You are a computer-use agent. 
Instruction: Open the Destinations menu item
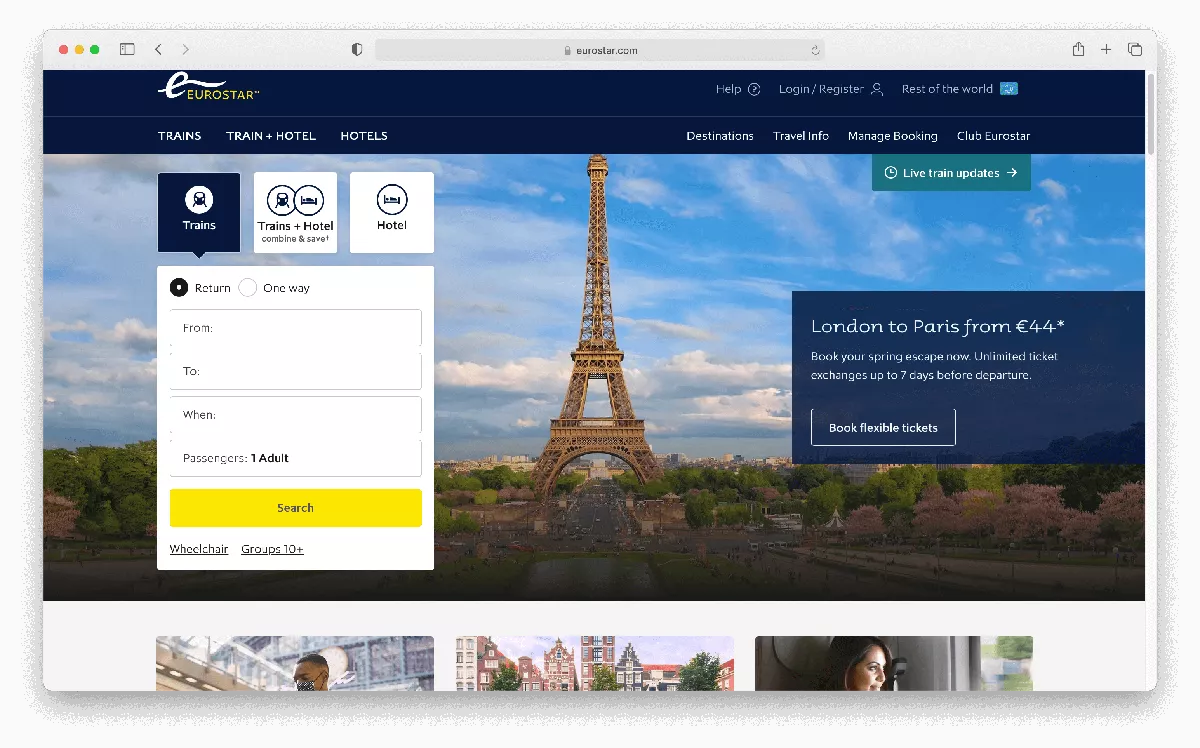(x=720, y=136)
